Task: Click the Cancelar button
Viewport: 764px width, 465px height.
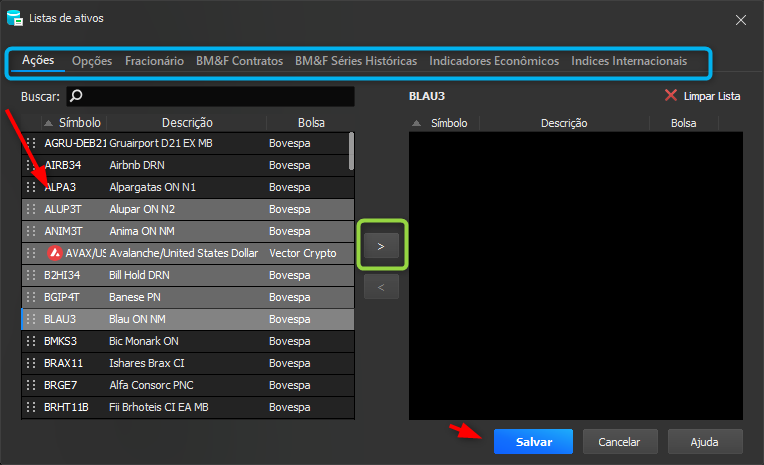Action: click(x=620, y=442)
